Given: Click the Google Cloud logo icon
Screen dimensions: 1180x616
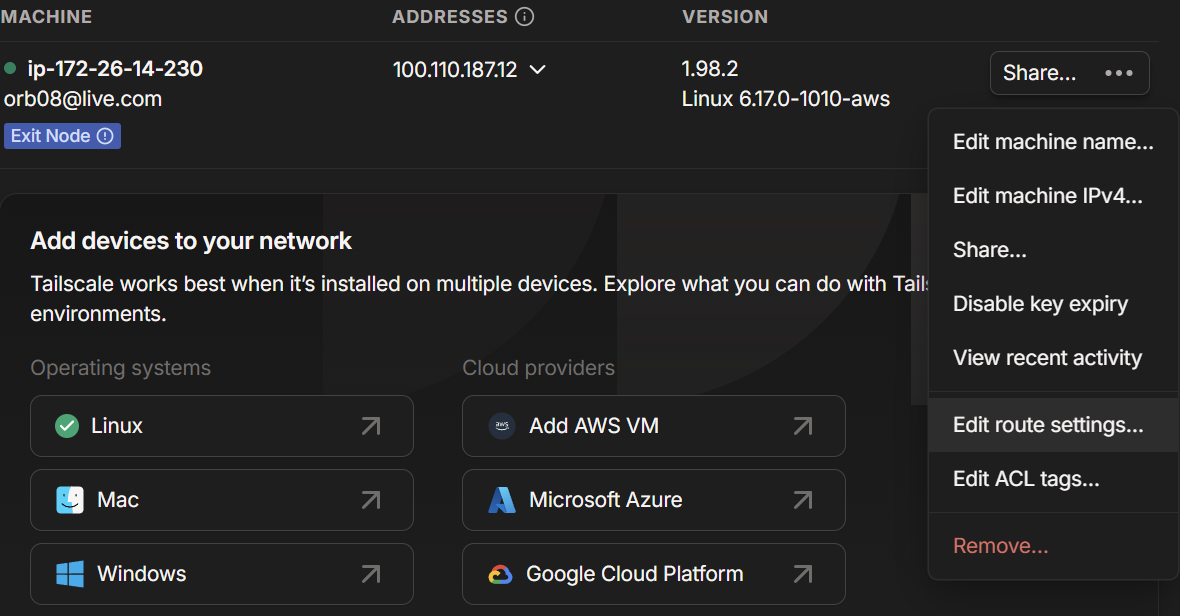Looking at the screenshot, I should click(500, 575).
